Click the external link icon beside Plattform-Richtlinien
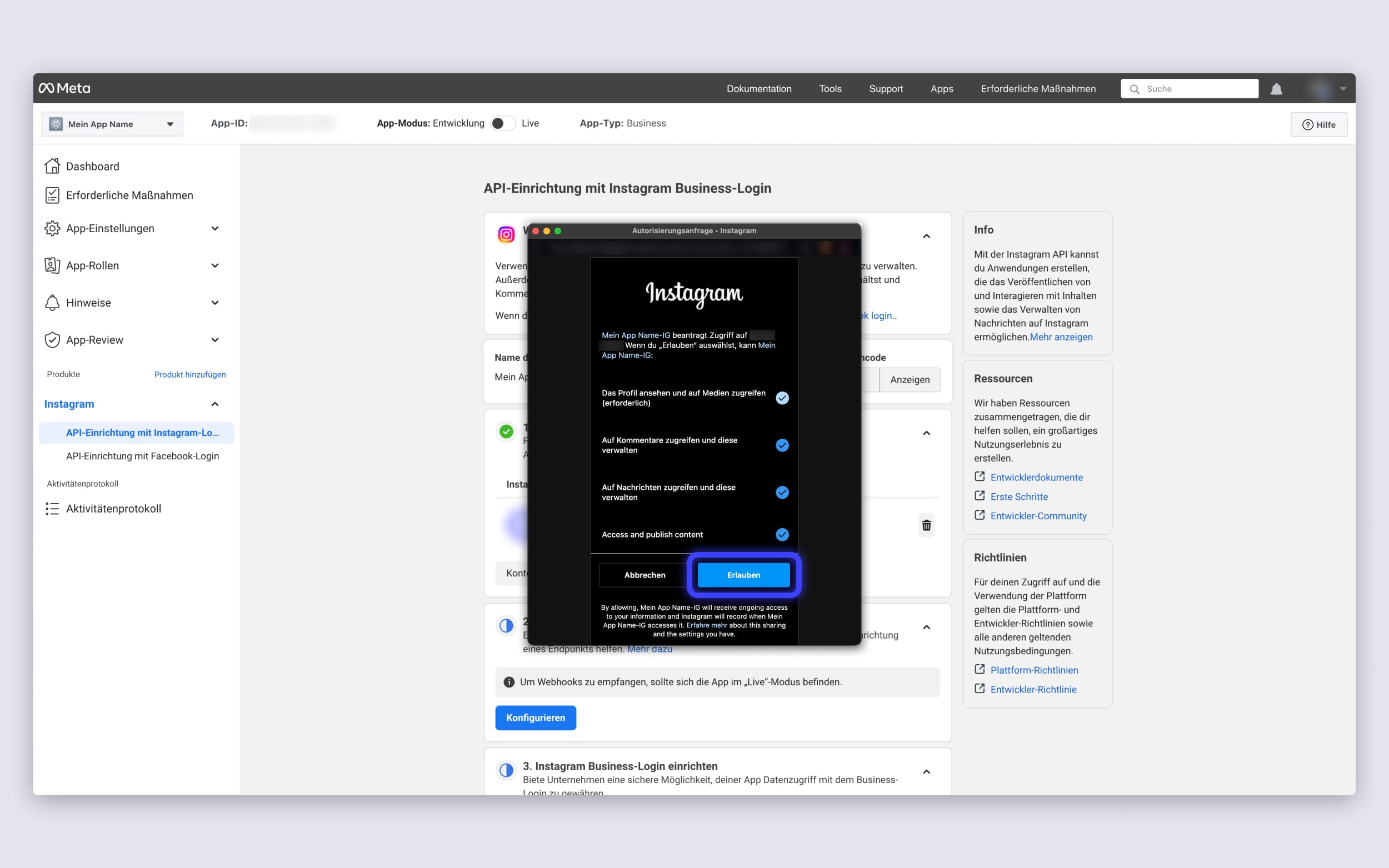The image size is (1389, 868). point(980,669)
